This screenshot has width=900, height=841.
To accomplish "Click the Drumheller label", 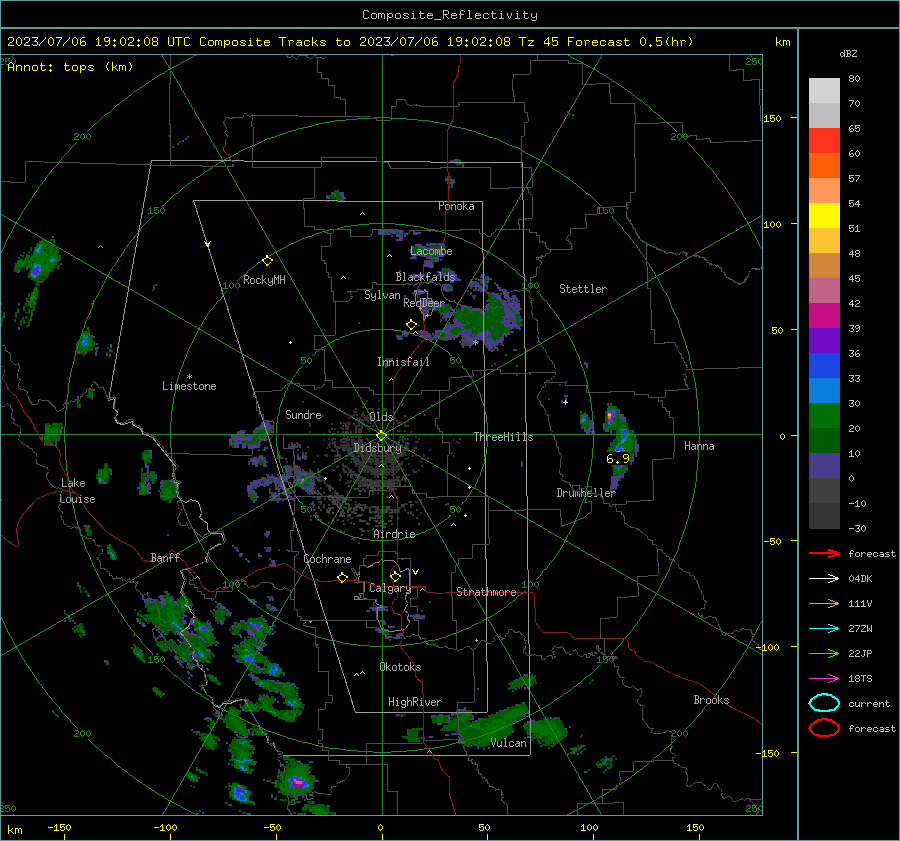I will tap(586, 493).
